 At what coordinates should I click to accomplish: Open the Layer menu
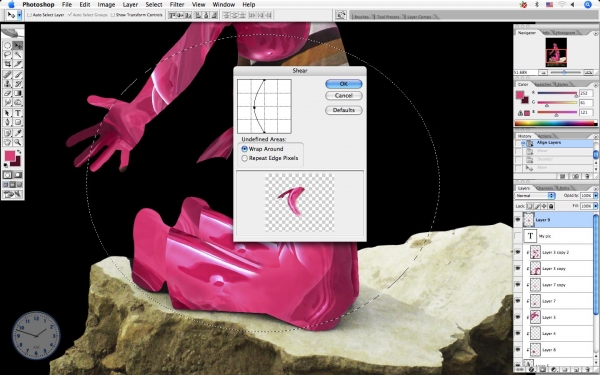tap(130, 5)
